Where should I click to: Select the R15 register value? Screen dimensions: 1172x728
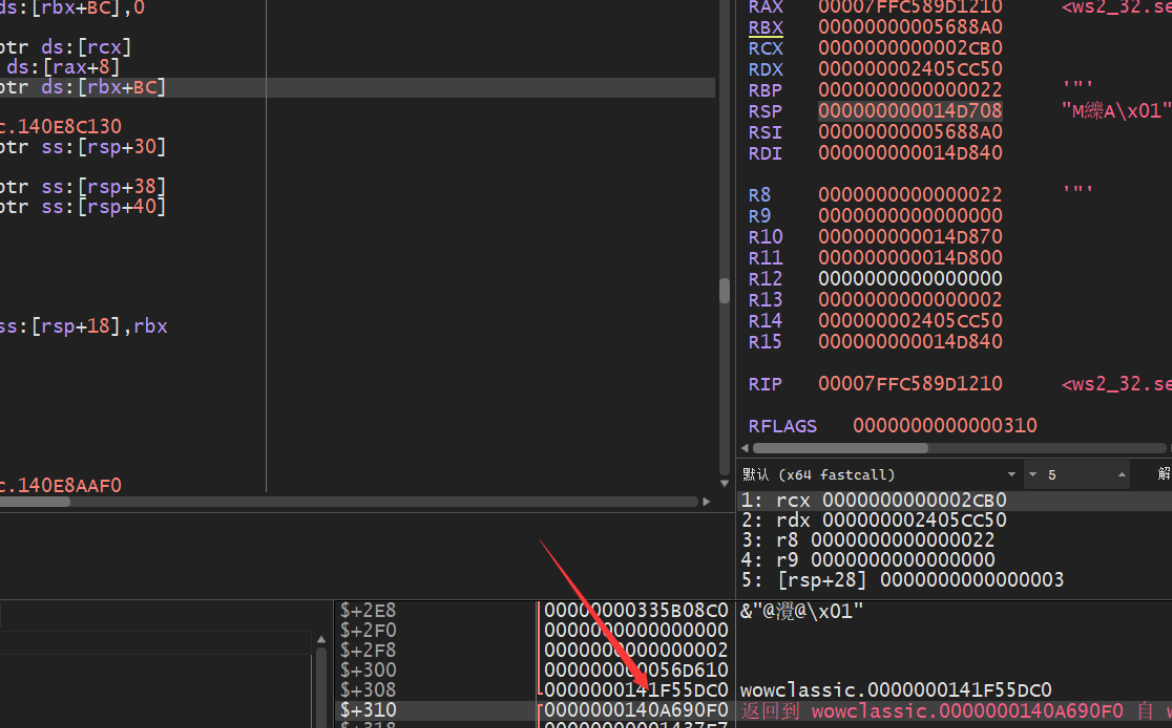[x=910, y=342]
